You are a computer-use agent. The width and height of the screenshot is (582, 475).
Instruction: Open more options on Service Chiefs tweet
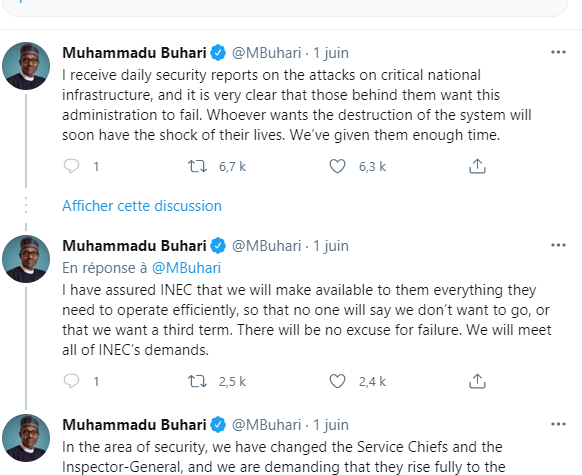[x=558, y=424]
